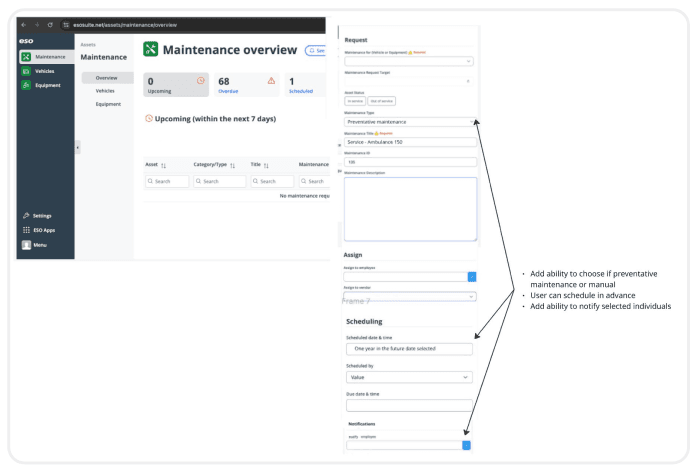Collapse the sidebar with the small arrow handle

77,147
